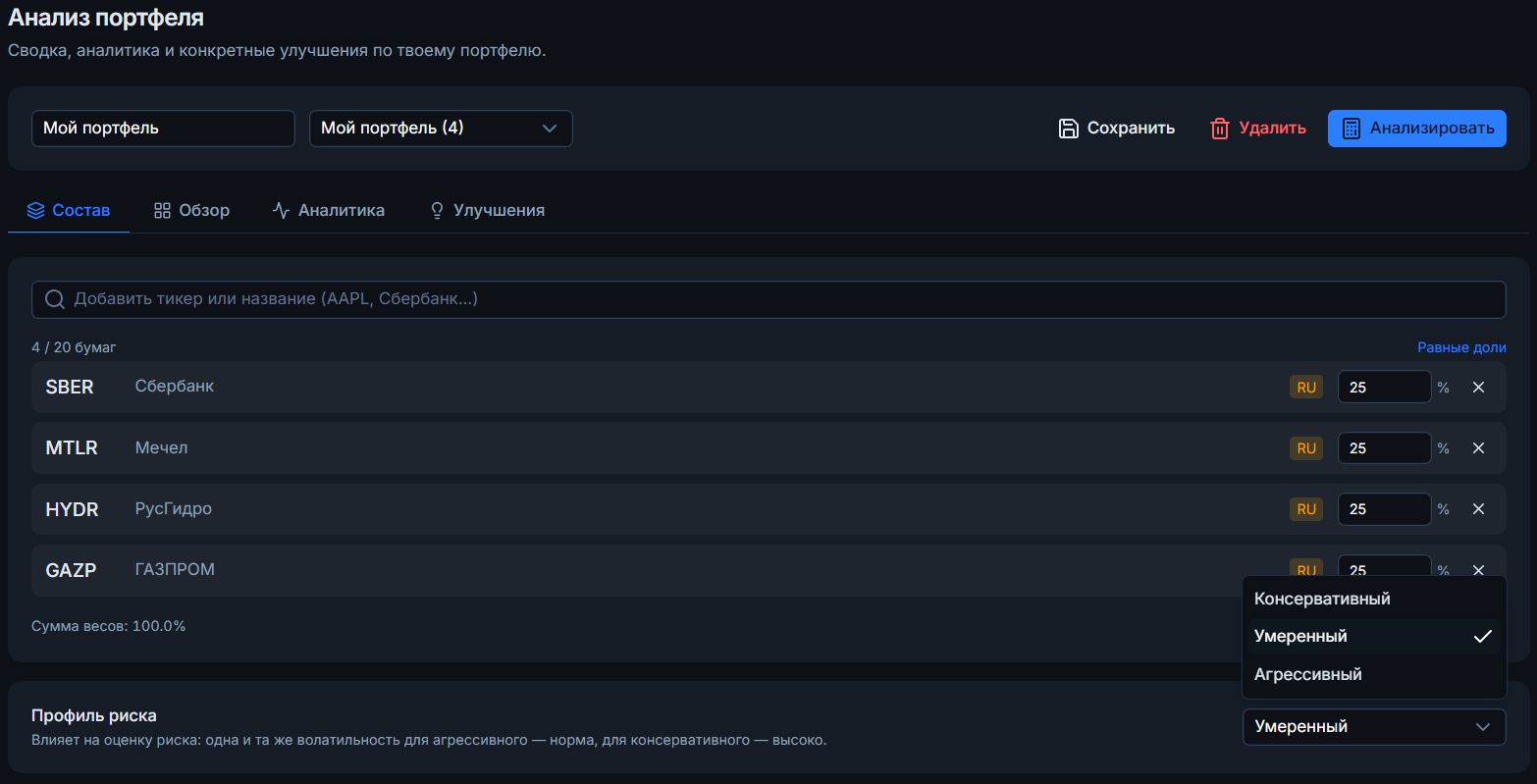Screen dimensions: 1537x784
Task: Select Агрессивный risk profile option
Action: [1374, 675]
